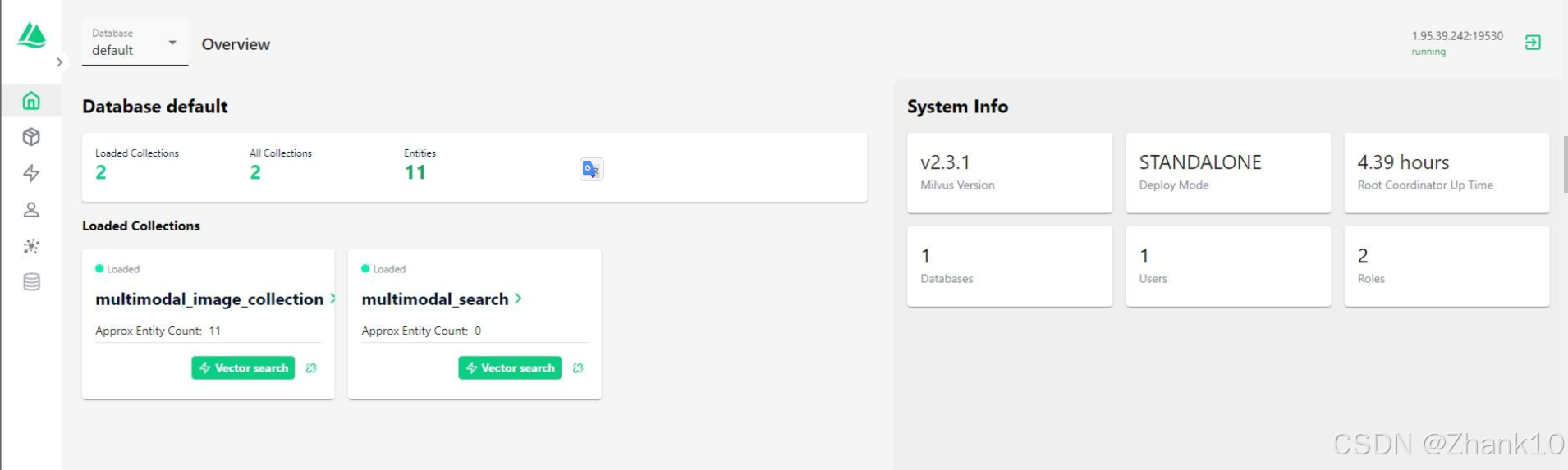Open the System view icon in sidebar
Image resolution: width=1568 pixels, height=470 pixels.
tap(31, 246)
